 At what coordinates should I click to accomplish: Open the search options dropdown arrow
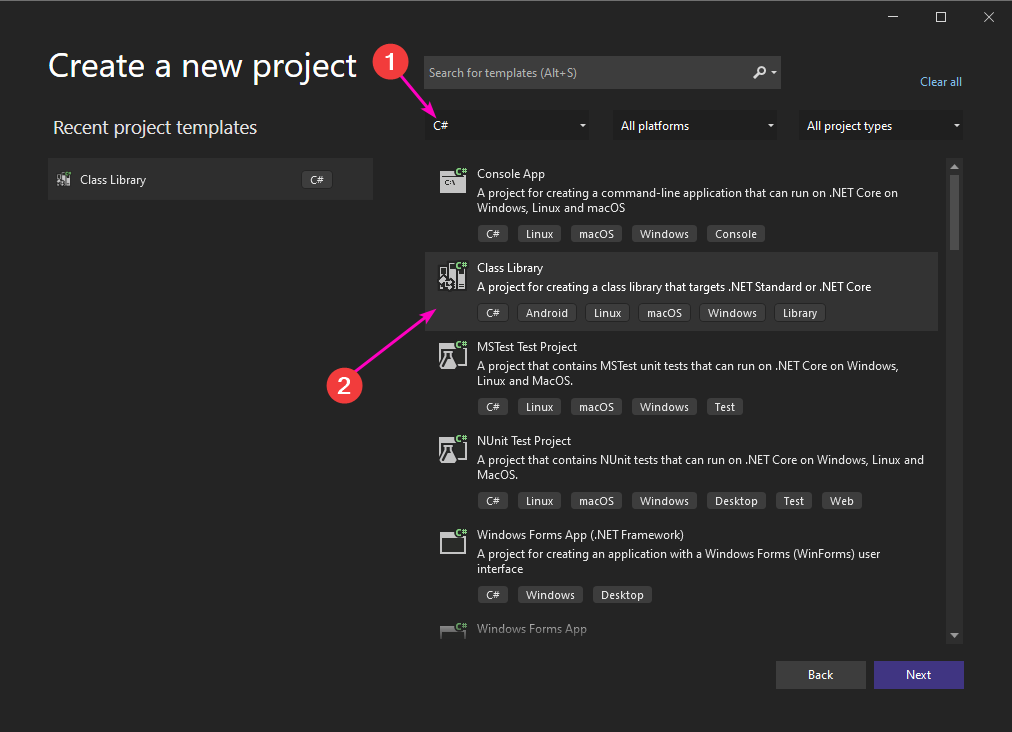tap(774, 73)
